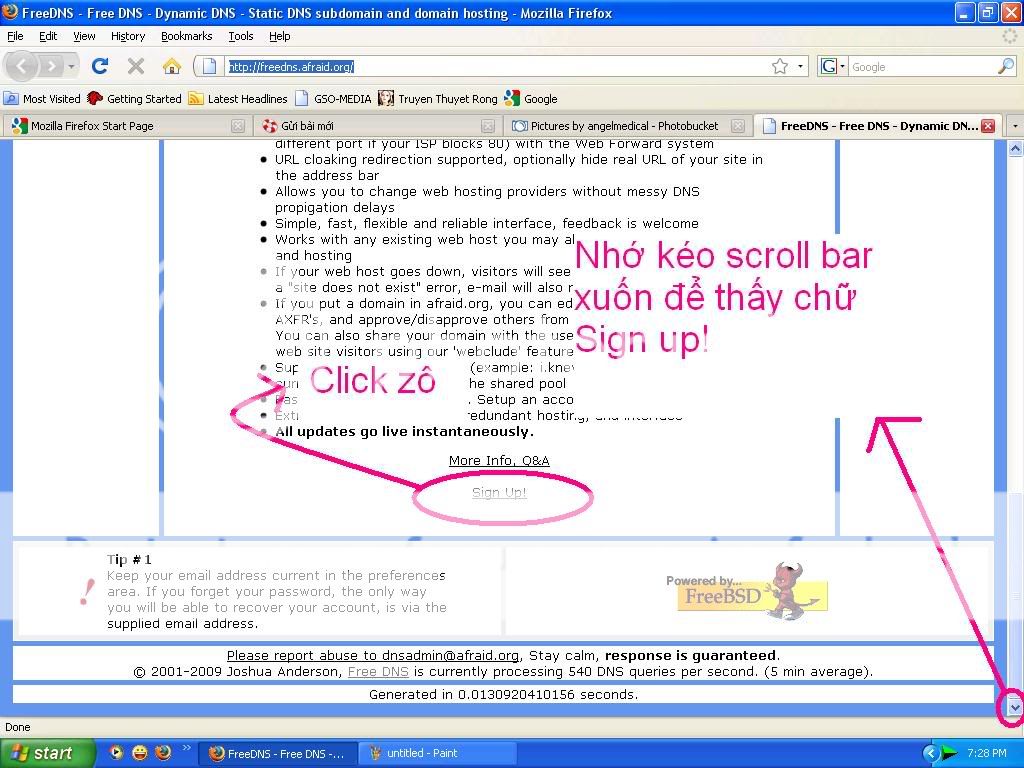
Task: Open the Most Visited bookmarks folder
Action: click(42, 99)
